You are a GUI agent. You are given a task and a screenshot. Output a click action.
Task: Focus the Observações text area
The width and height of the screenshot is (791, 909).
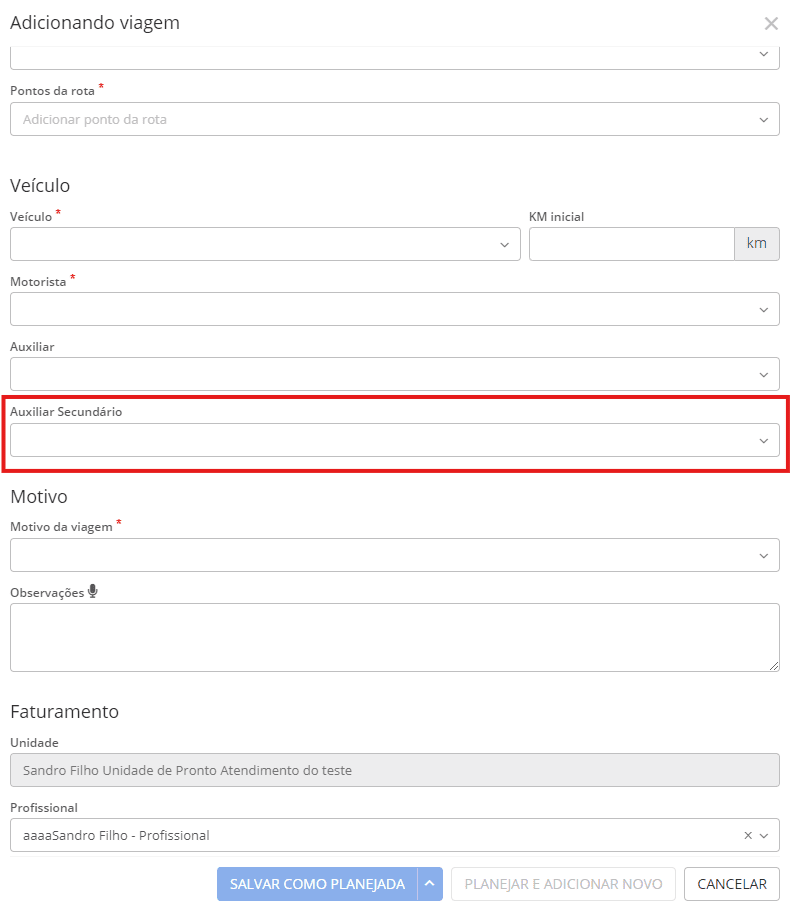click(394, 637)
